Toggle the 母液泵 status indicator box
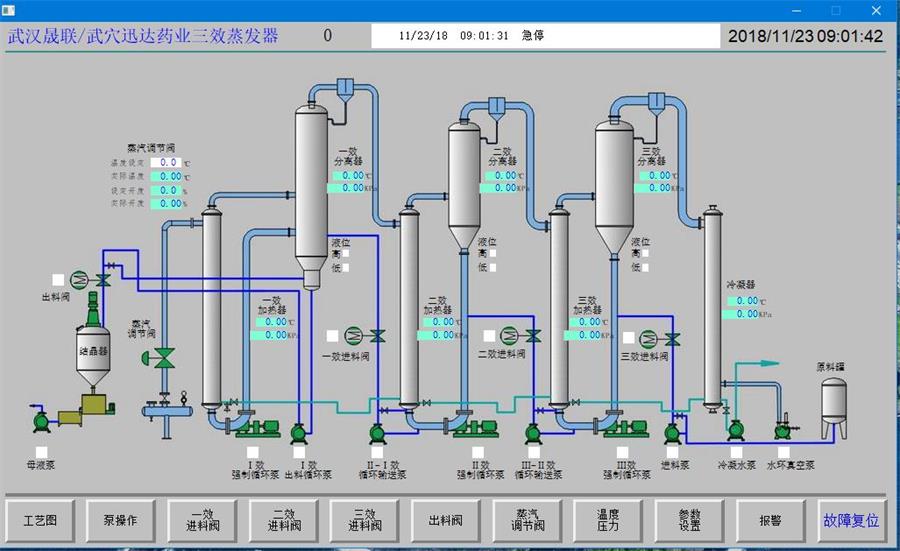The image size is (900, 551). [x=41, y=452]
